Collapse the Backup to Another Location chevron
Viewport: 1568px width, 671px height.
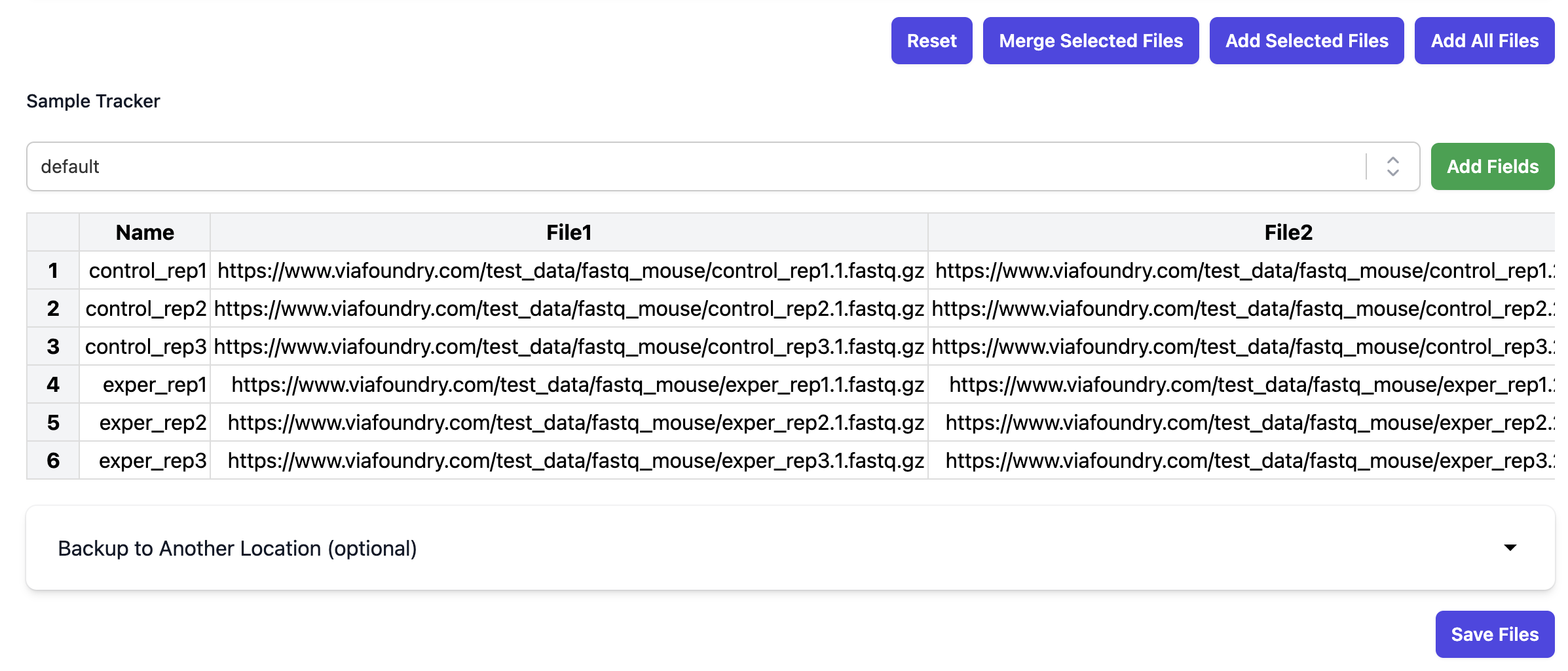pyautogui.click(x=1510, y=548)
